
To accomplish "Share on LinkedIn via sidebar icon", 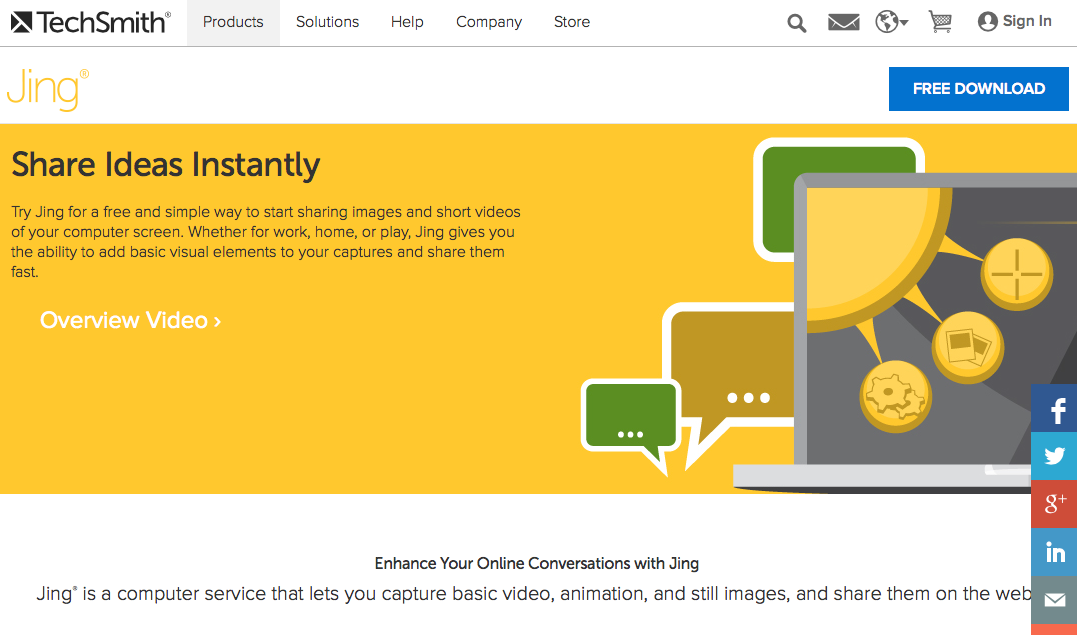I will coord(1054,552).
